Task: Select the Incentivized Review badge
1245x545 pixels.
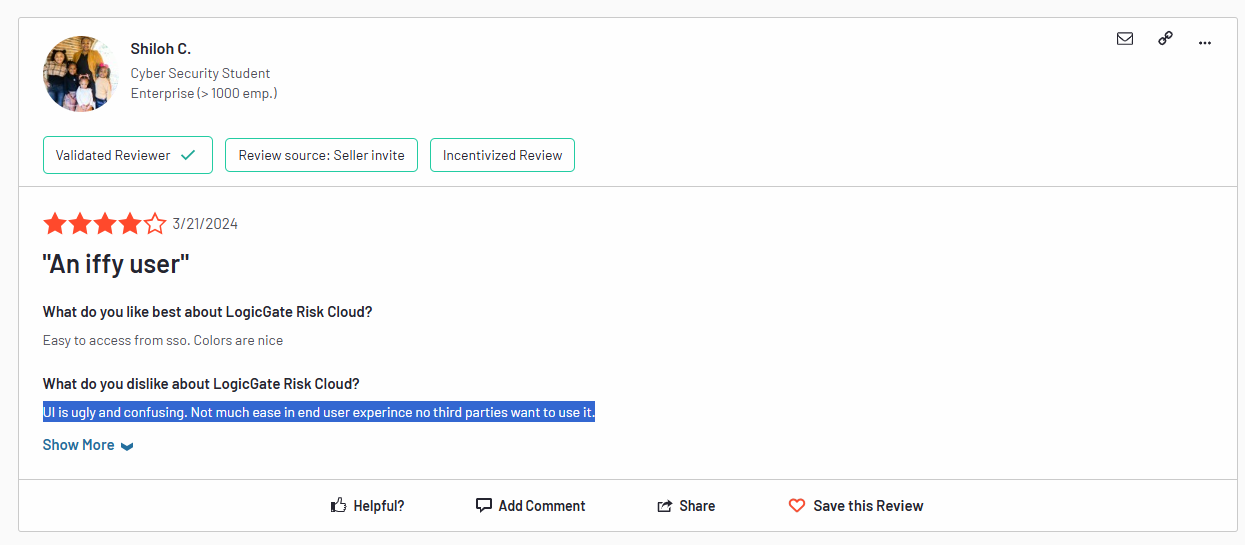Action: (502, 155)
